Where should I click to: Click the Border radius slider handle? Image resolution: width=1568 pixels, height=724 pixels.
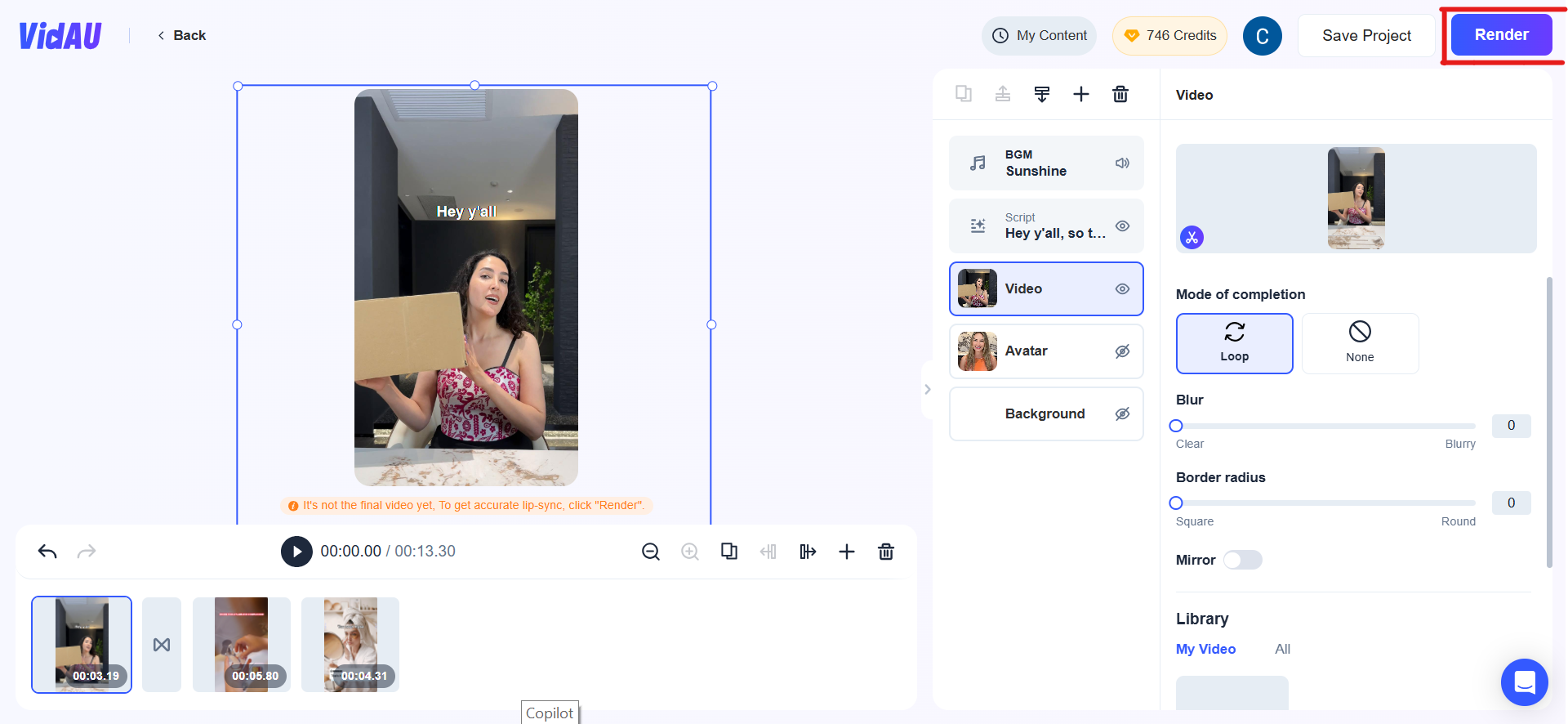(x=1176, y=503)
